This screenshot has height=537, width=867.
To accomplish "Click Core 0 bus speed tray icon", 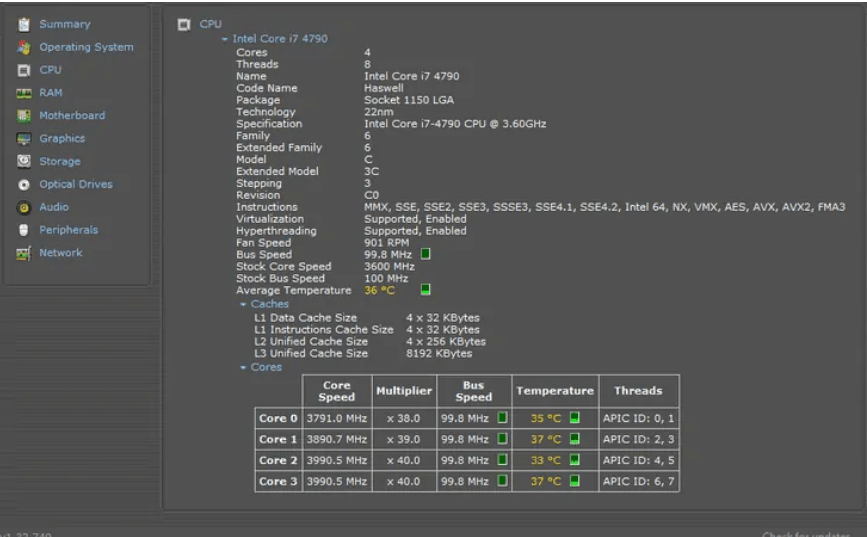I will (502, 418).
